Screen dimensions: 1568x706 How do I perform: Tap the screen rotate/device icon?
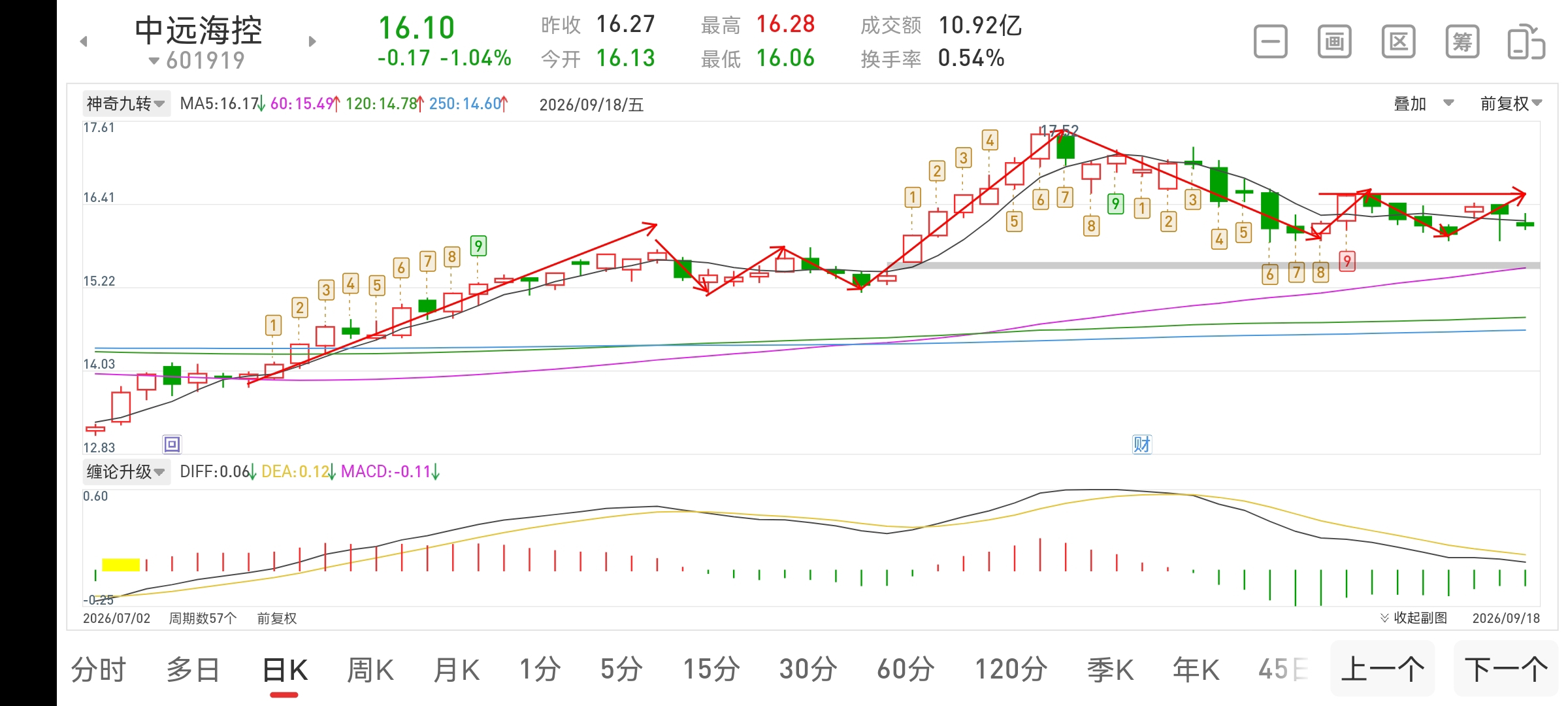pyautogui.click(x=1526, y=42)
